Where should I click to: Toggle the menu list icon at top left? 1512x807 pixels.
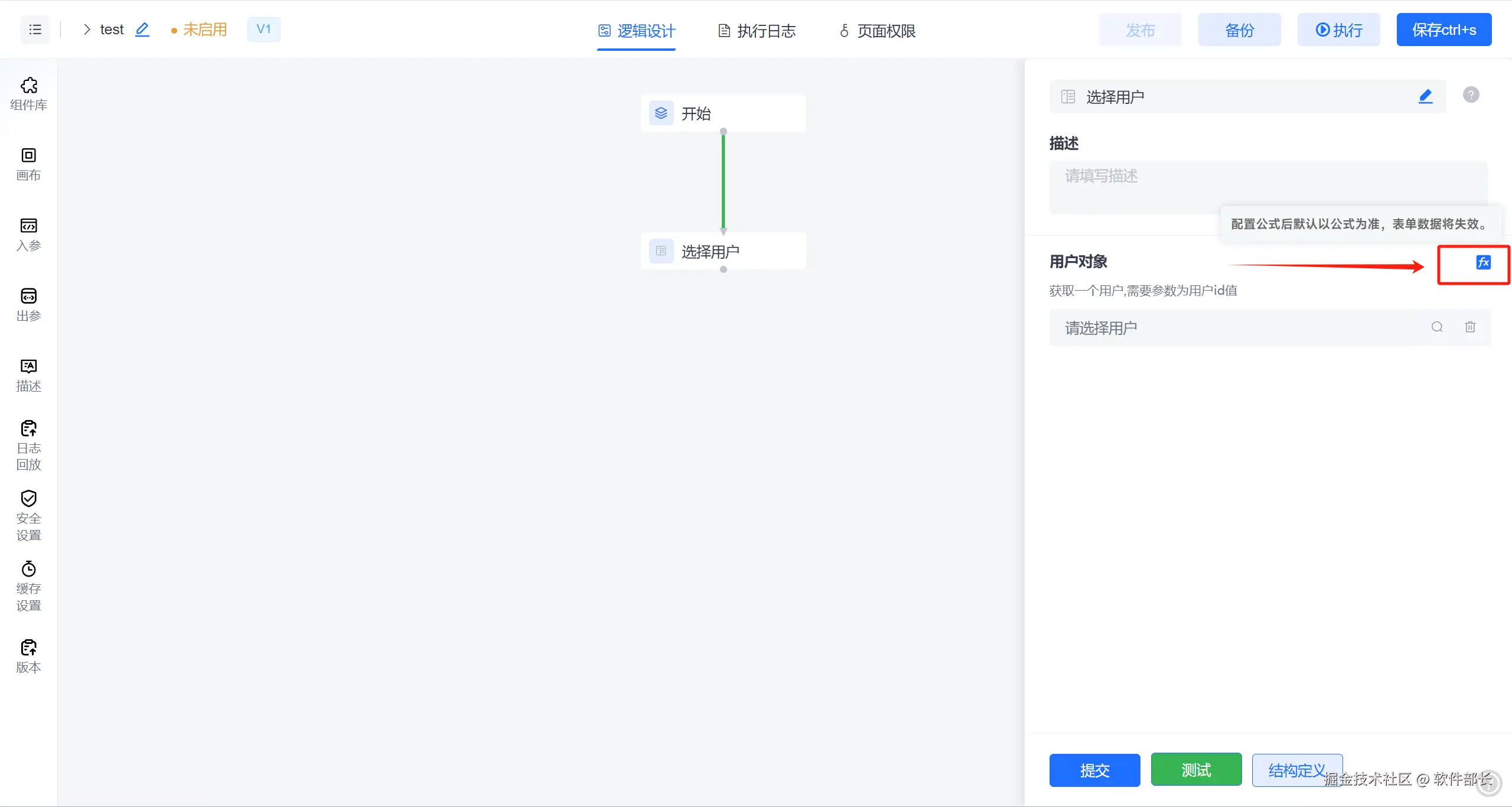(35, 30)
